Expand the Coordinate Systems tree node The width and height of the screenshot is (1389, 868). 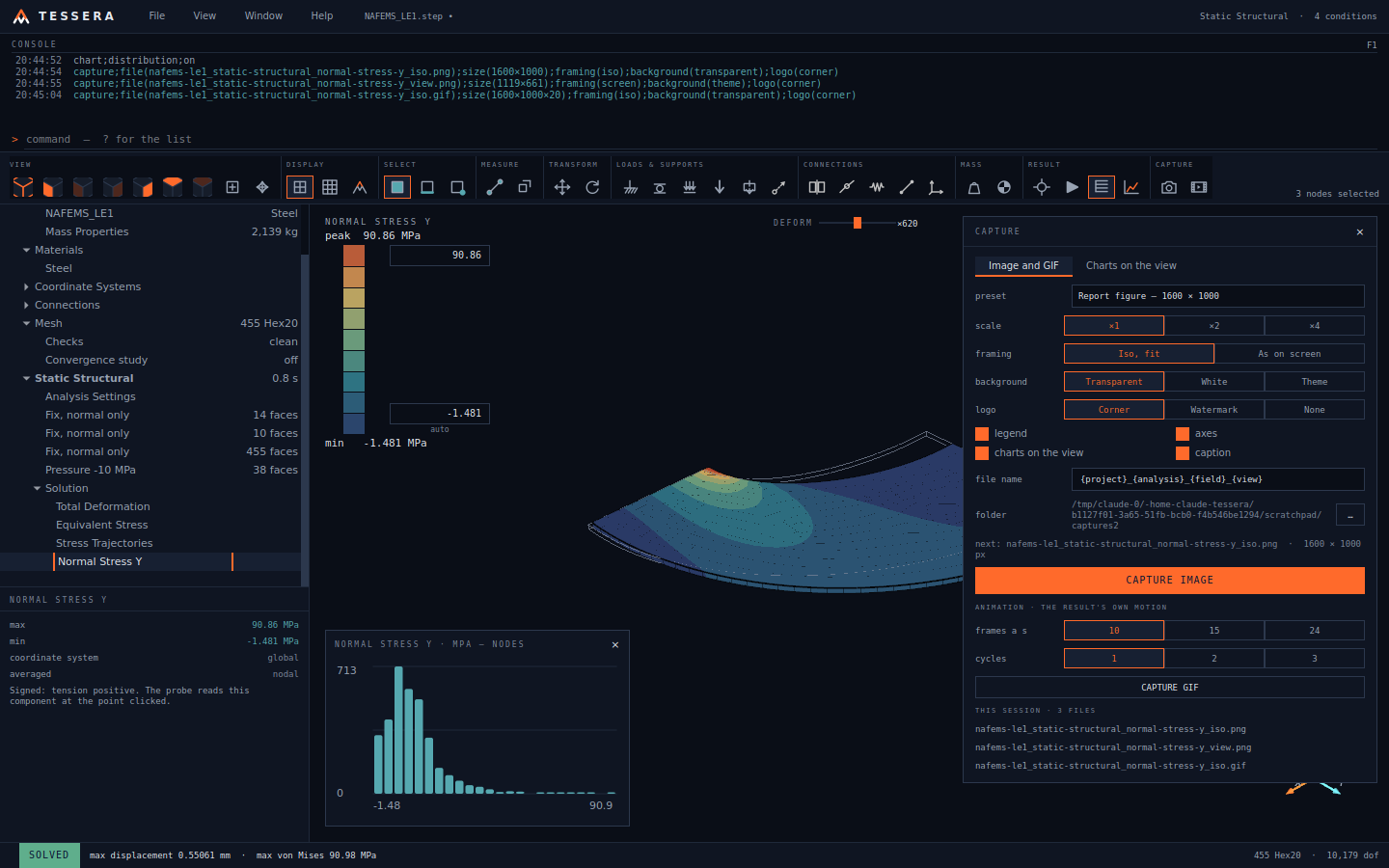pyautogui.click(x=27, y=286)
